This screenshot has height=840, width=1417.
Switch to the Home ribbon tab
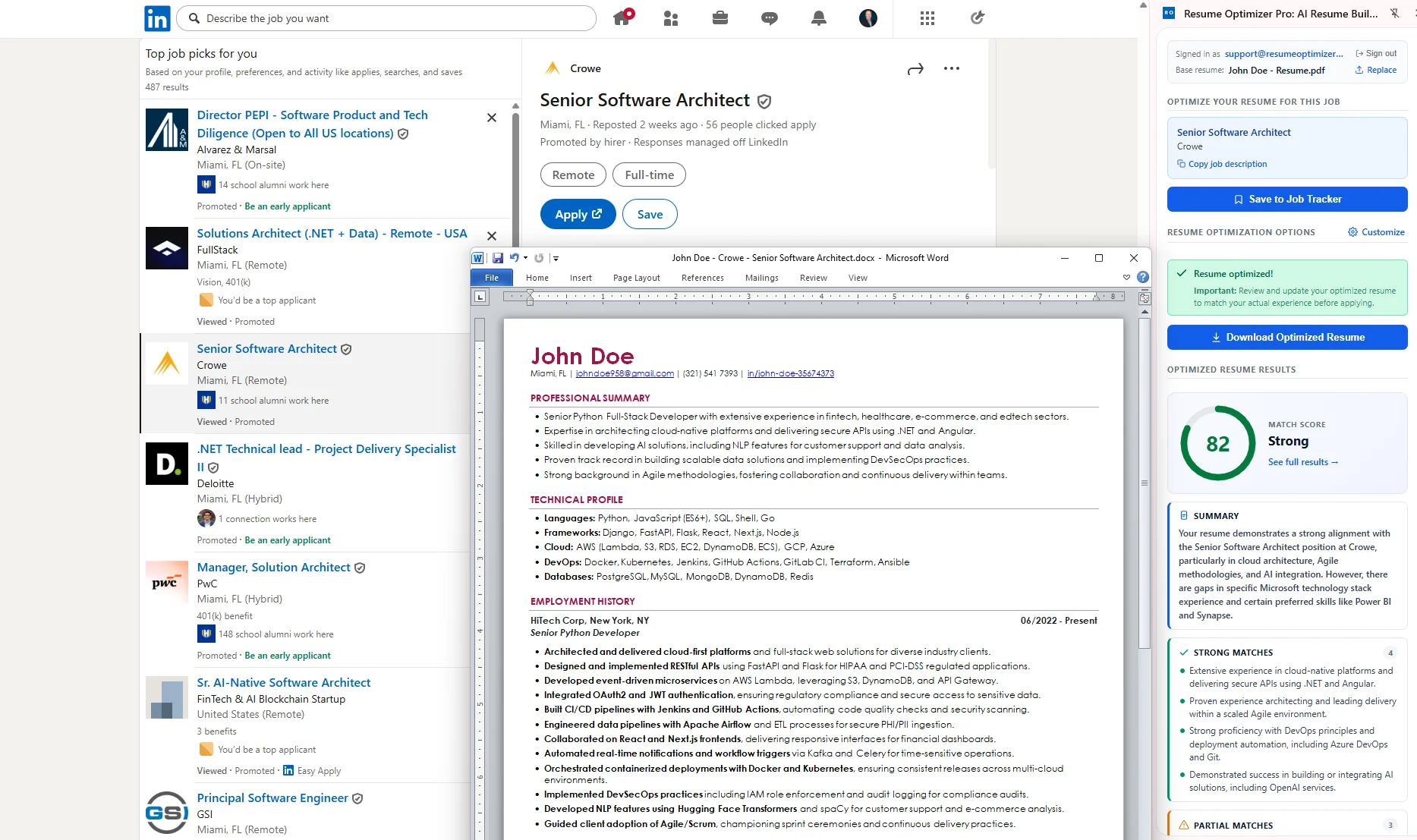537,278
